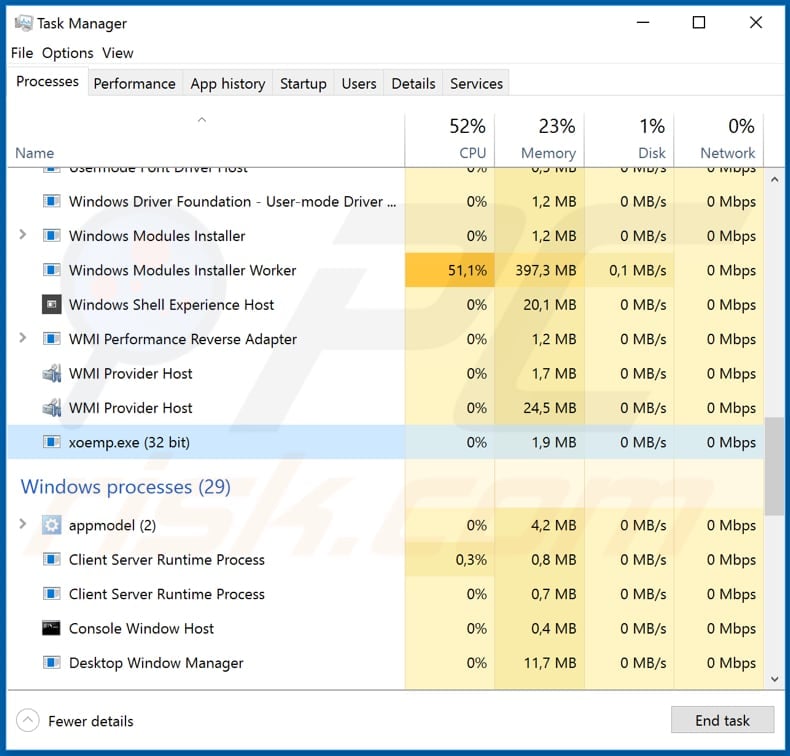Viewport: 790px width, 756px height.
Task: Click the 20,1 MB memory value
Action: click(x=549, y=305)
